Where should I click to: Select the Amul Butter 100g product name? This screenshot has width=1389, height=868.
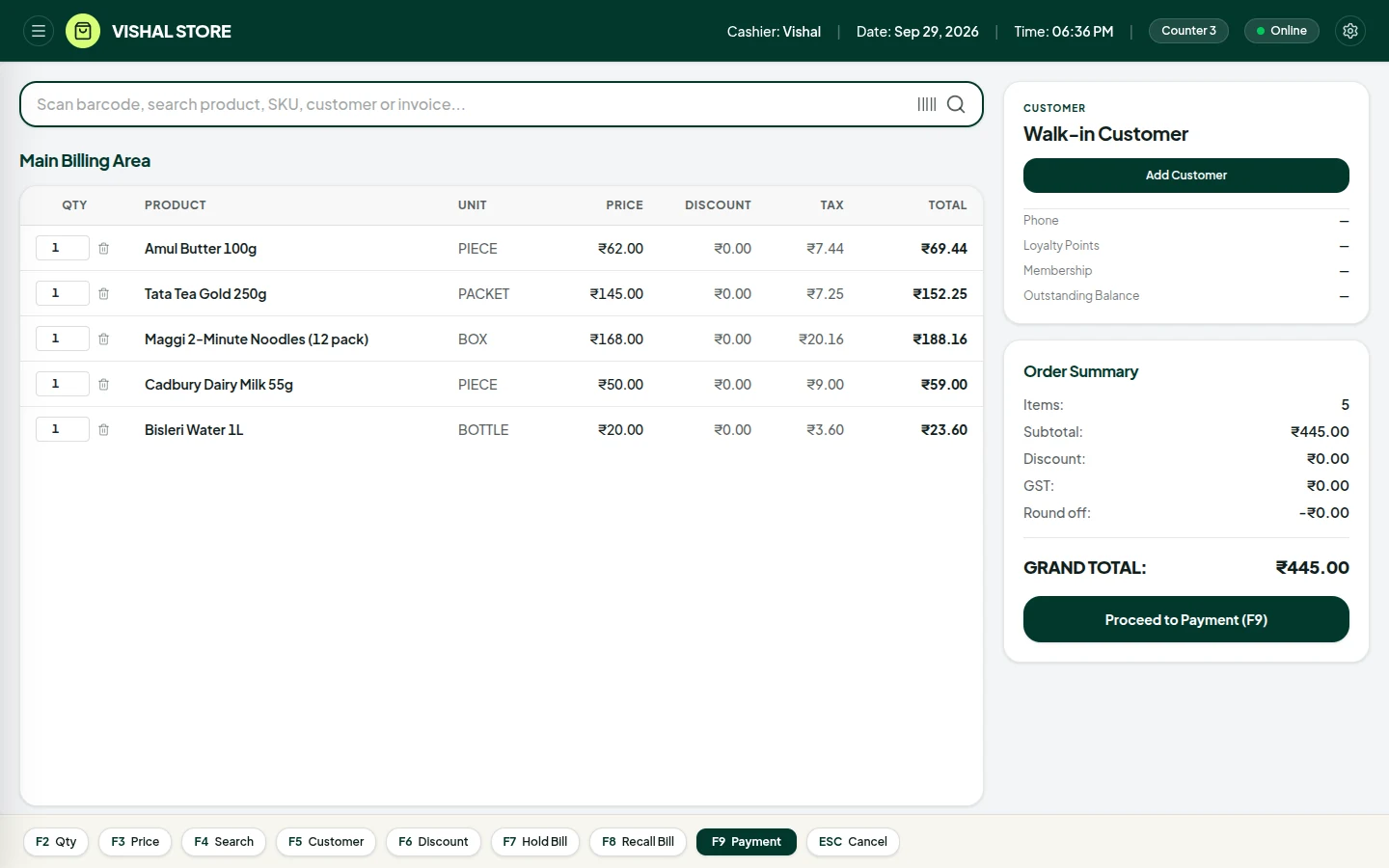click(x=201, y=249)
